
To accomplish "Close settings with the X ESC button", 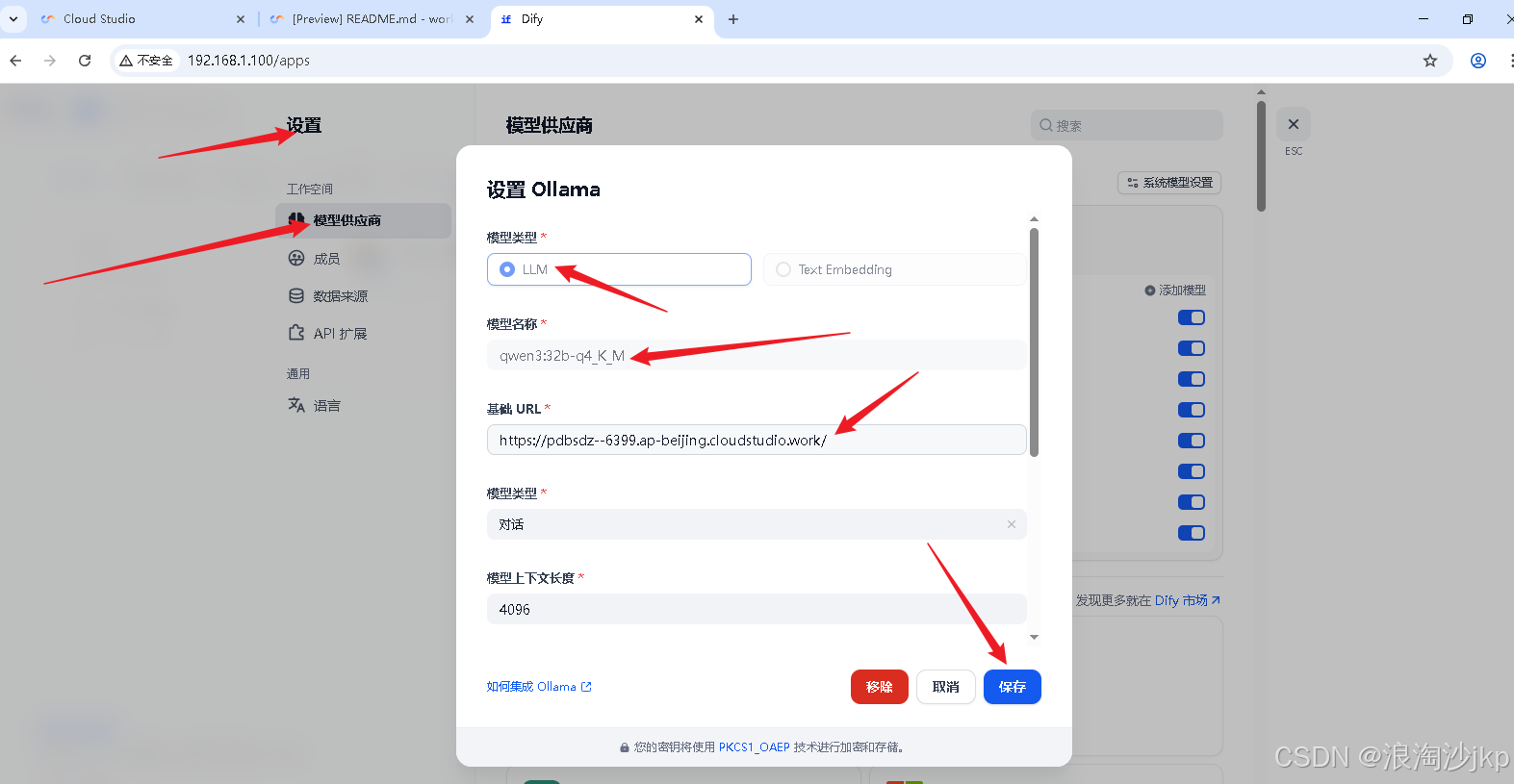I will click(x=1294, y=124).
